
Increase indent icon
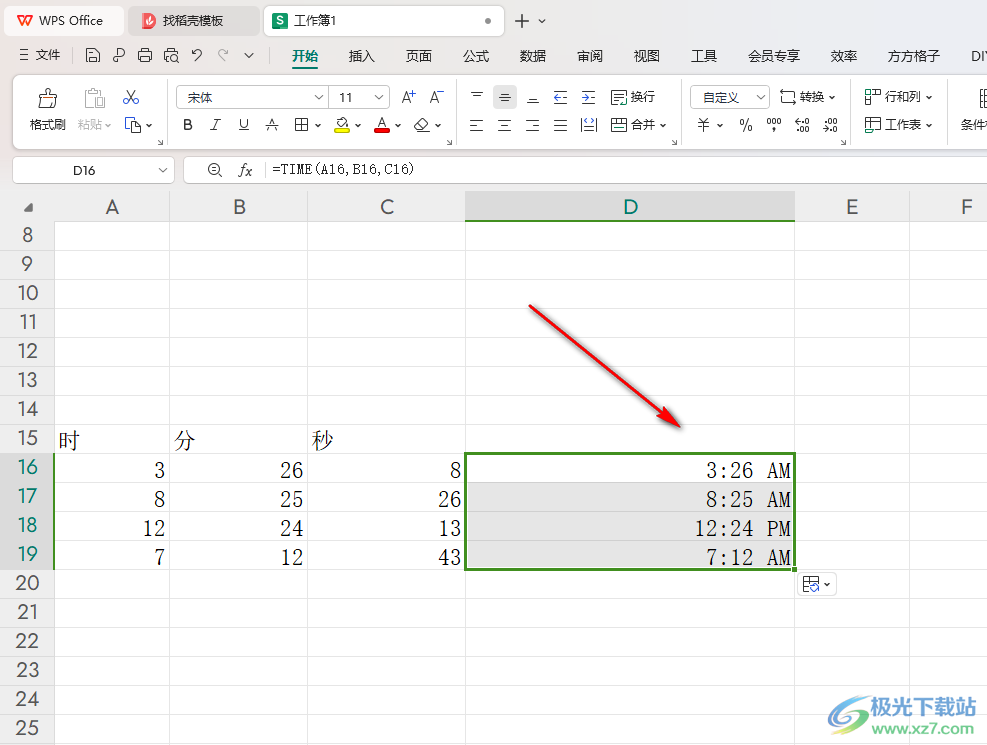point(589,97)
